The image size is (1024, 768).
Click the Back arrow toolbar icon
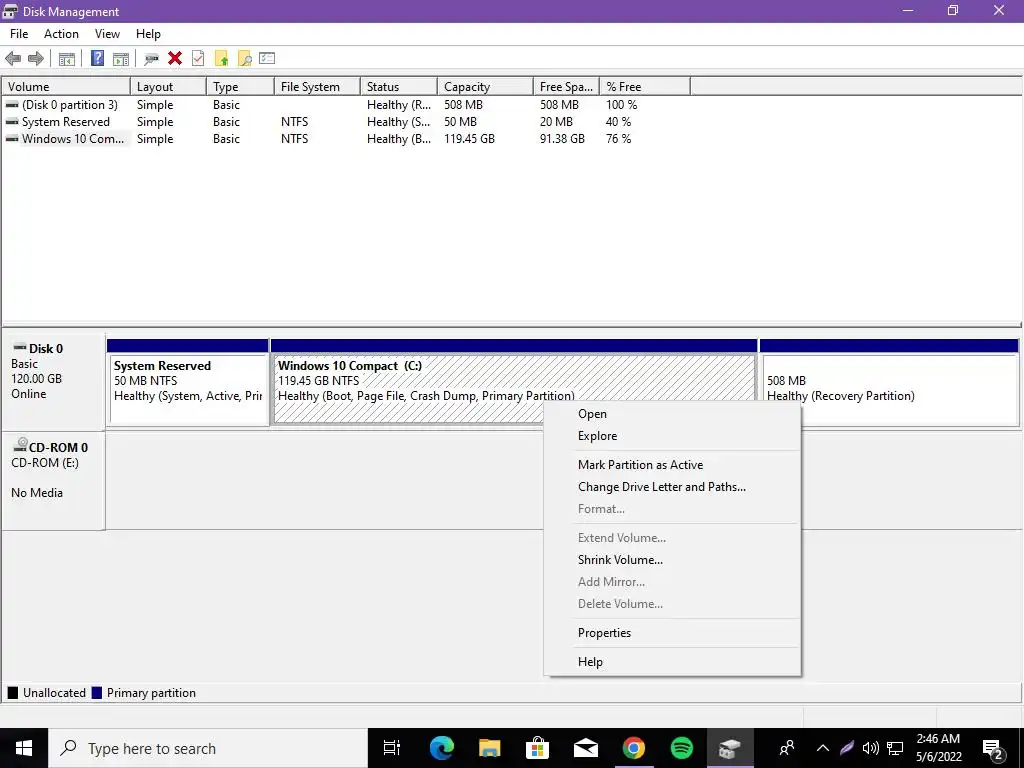click(x=13, y=59)
